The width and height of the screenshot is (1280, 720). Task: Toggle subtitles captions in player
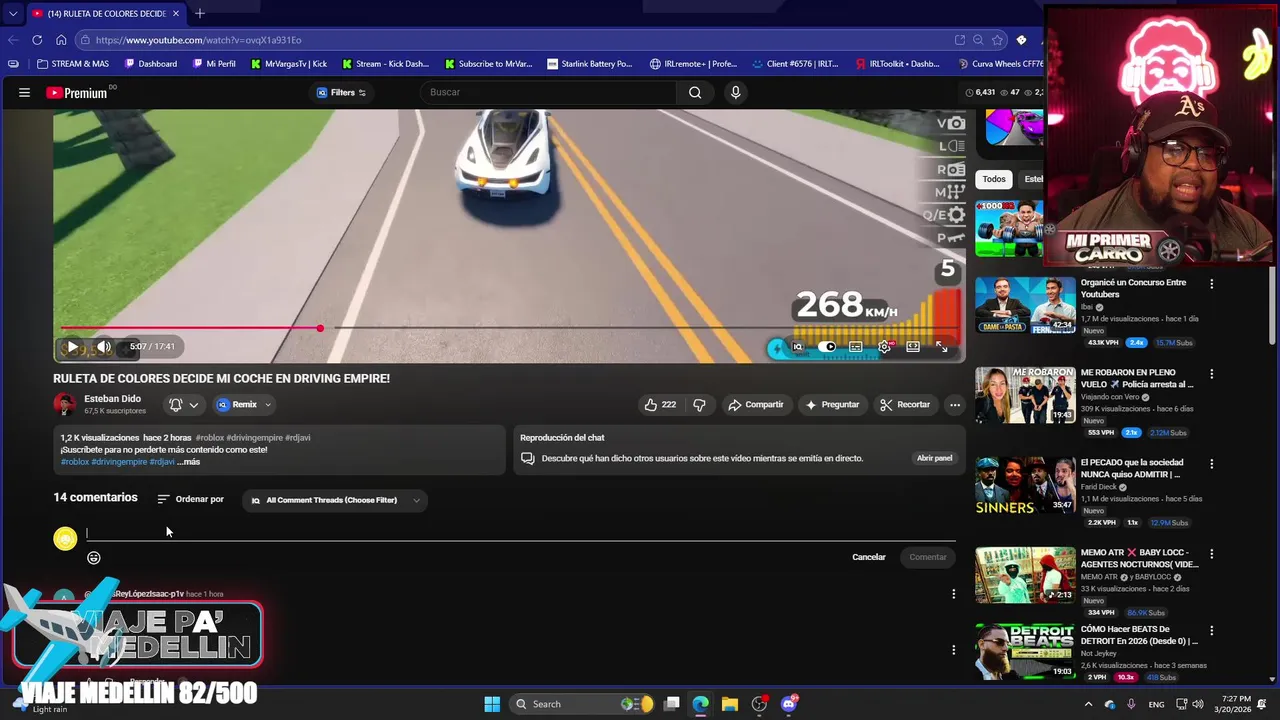pyautogui.click(x=856, y=347)
